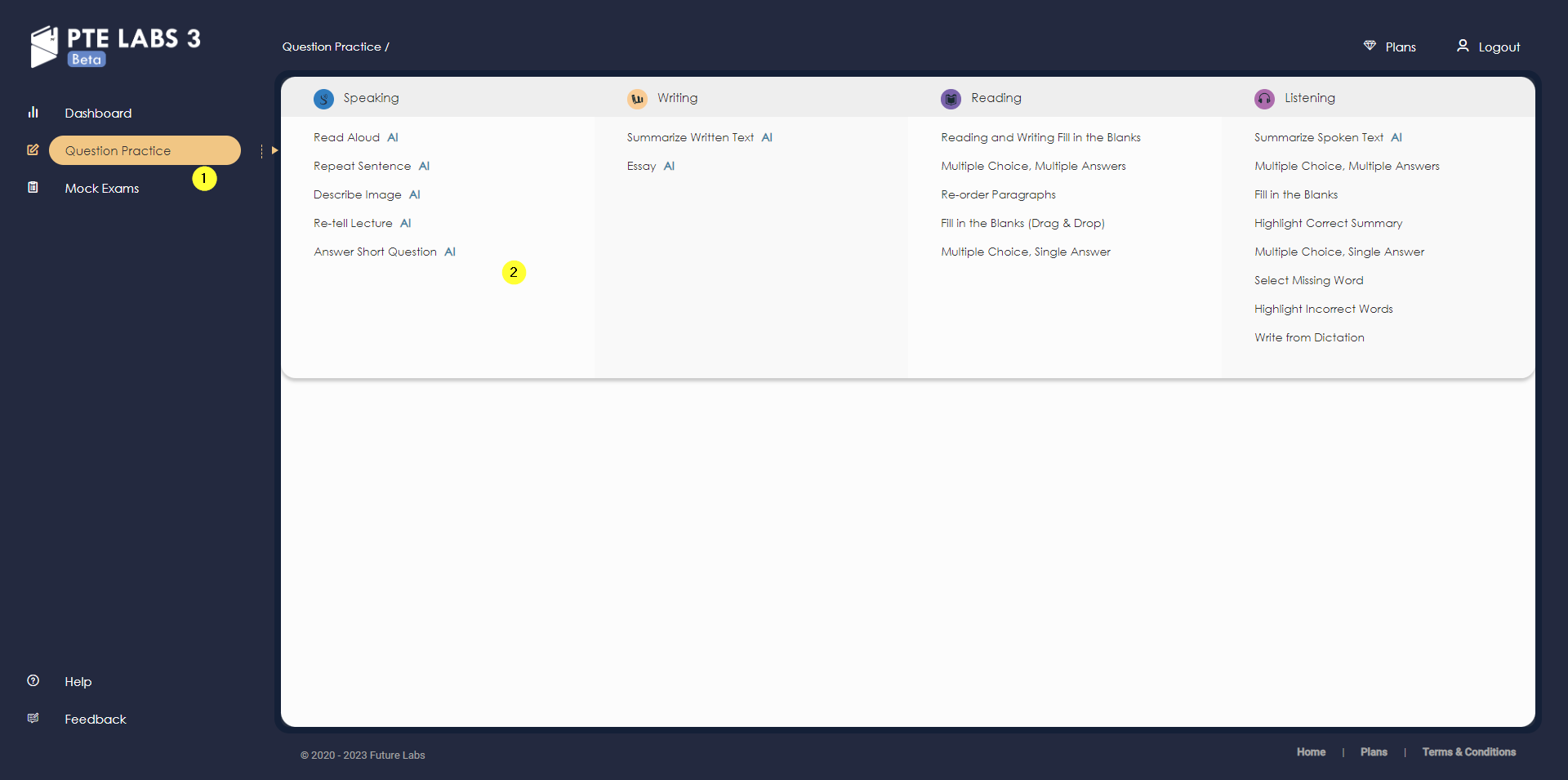Click the Feedback icon in sidebar
Image resolution: width=1568 pixels, height=780 pixels.
pos(33,718)
